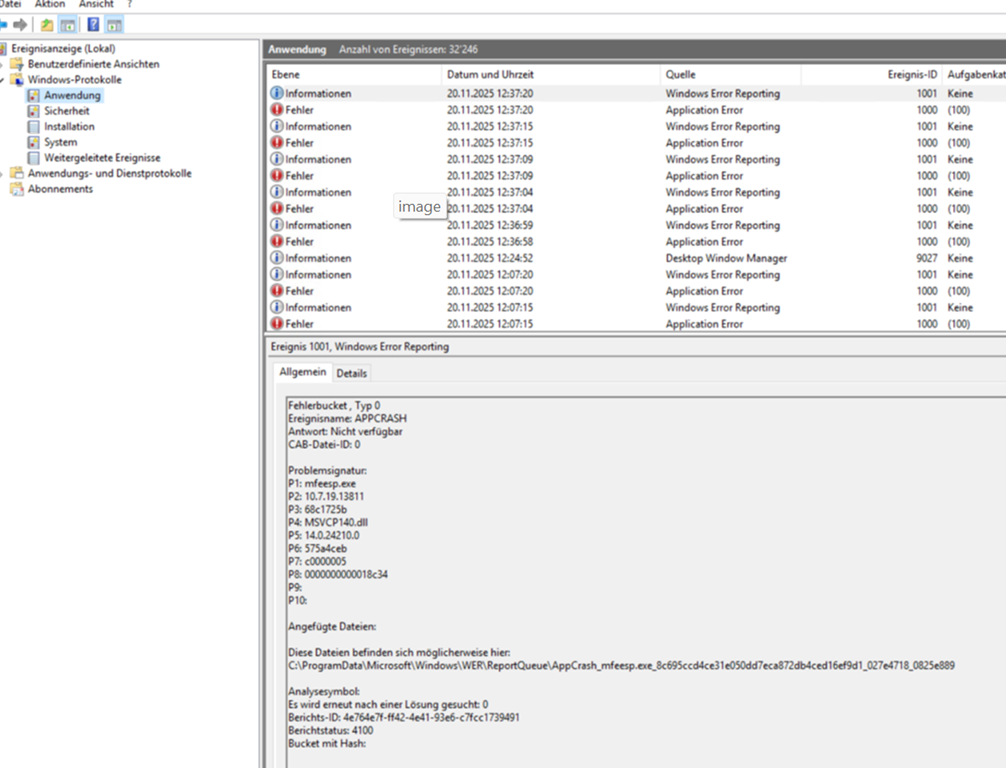
Task: Select the Desktop Window Manager event row
Action: 726,258
